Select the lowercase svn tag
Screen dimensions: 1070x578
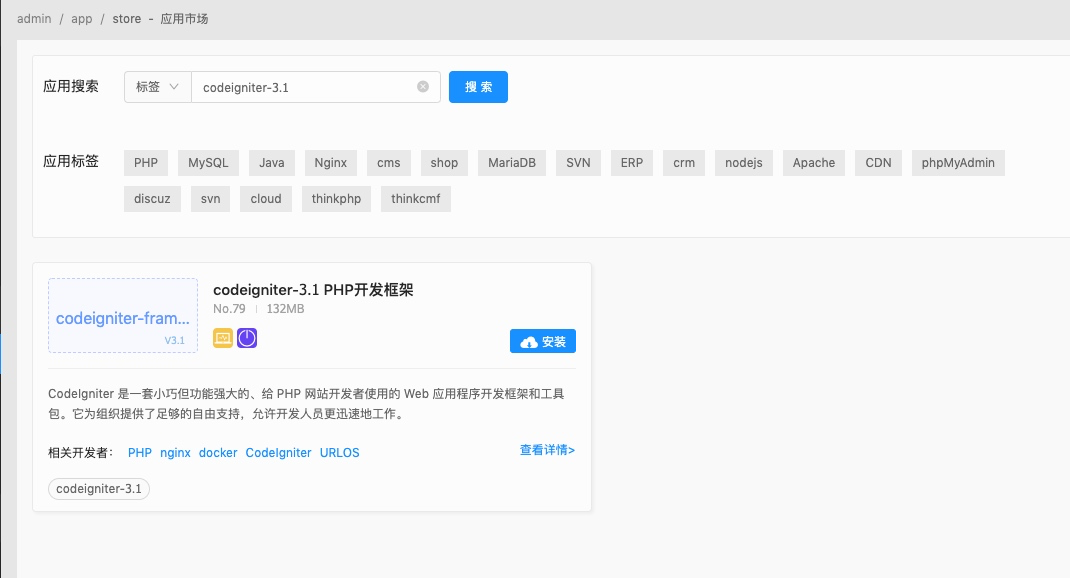click(x=210, y=199)
